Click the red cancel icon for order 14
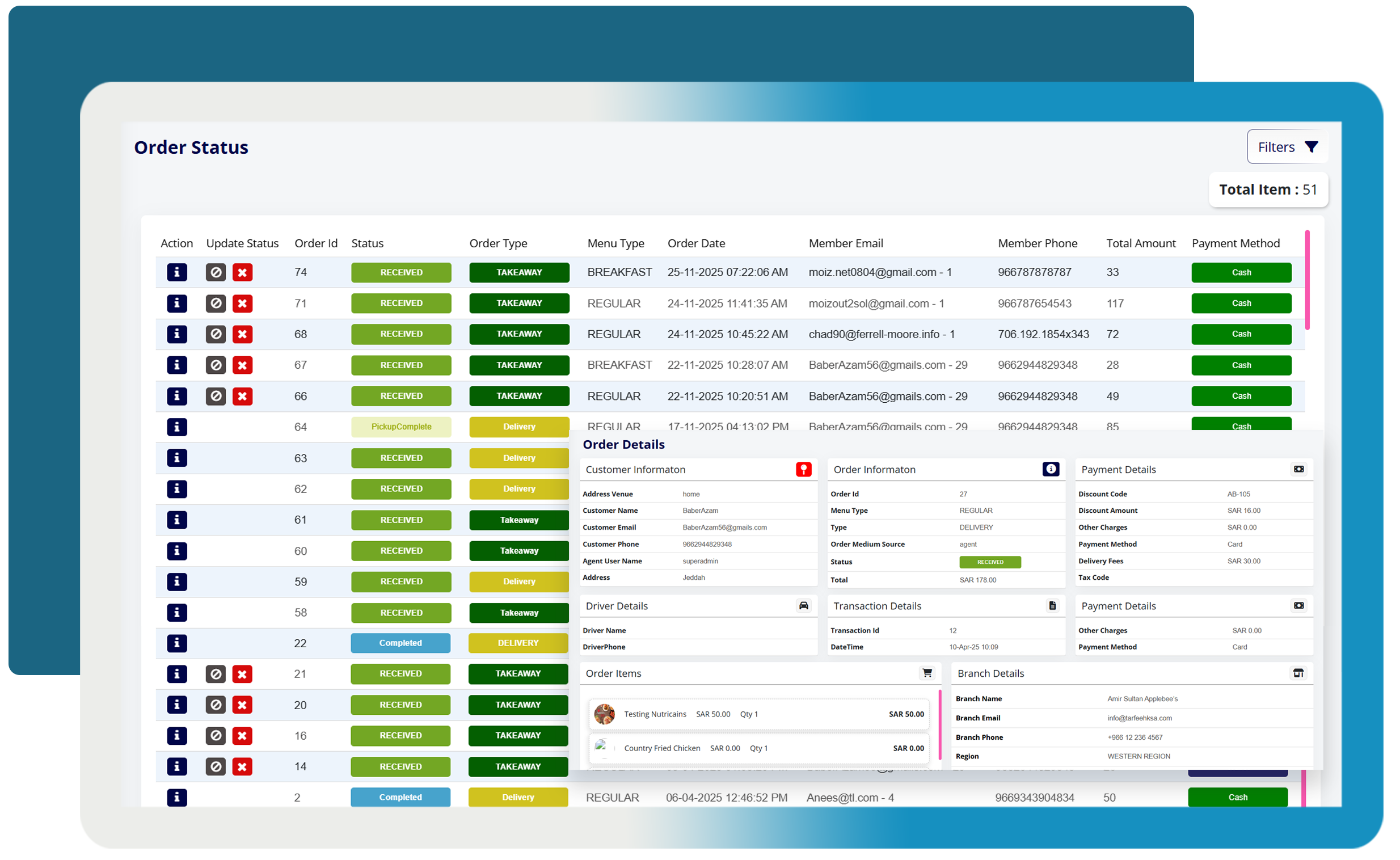This screenshot has height=860, width=1400. (242, 766)
